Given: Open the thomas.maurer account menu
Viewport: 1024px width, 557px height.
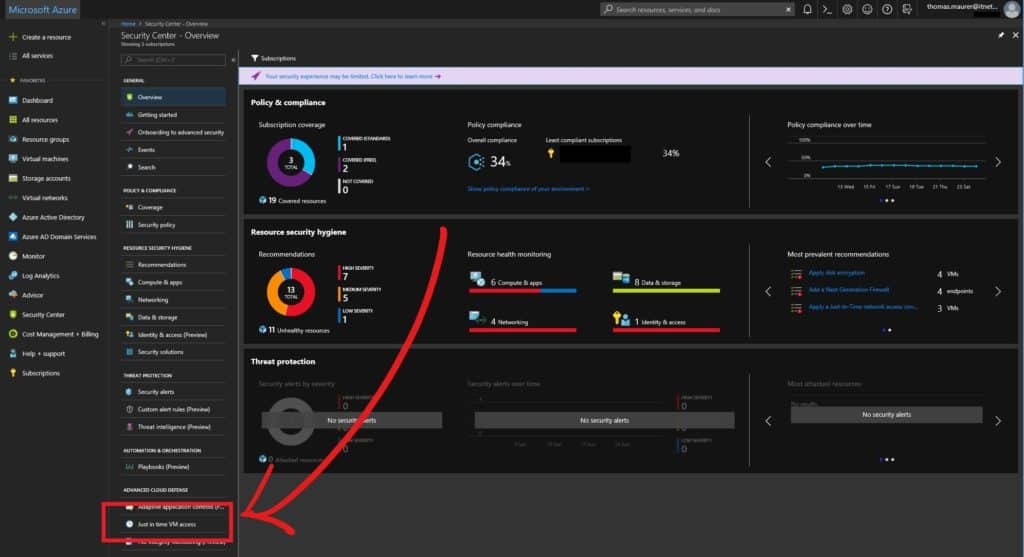Looking at the screenshot, I should (972, 9).
